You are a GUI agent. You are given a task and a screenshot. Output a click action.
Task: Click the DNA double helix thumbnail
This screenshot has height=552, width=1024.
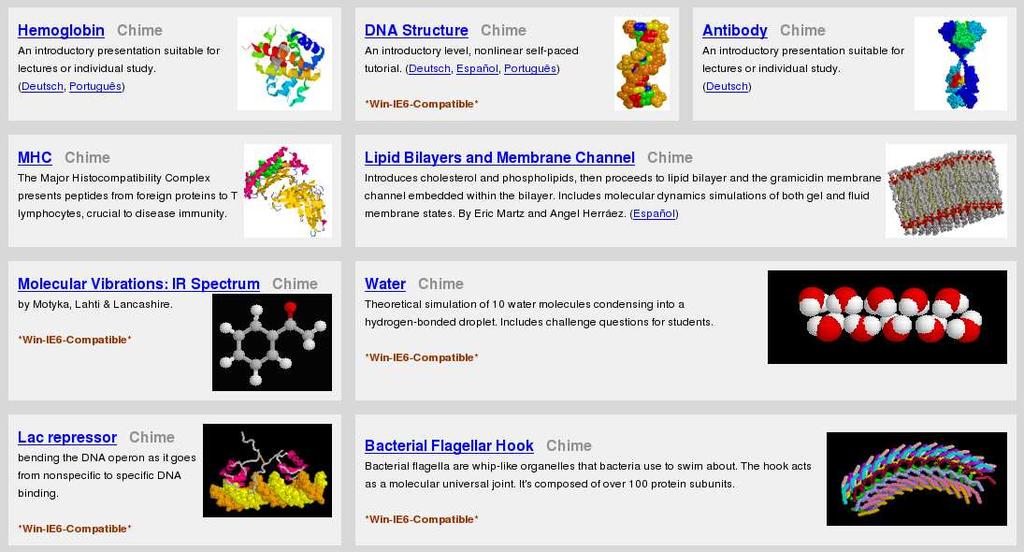tap(642, 63)
